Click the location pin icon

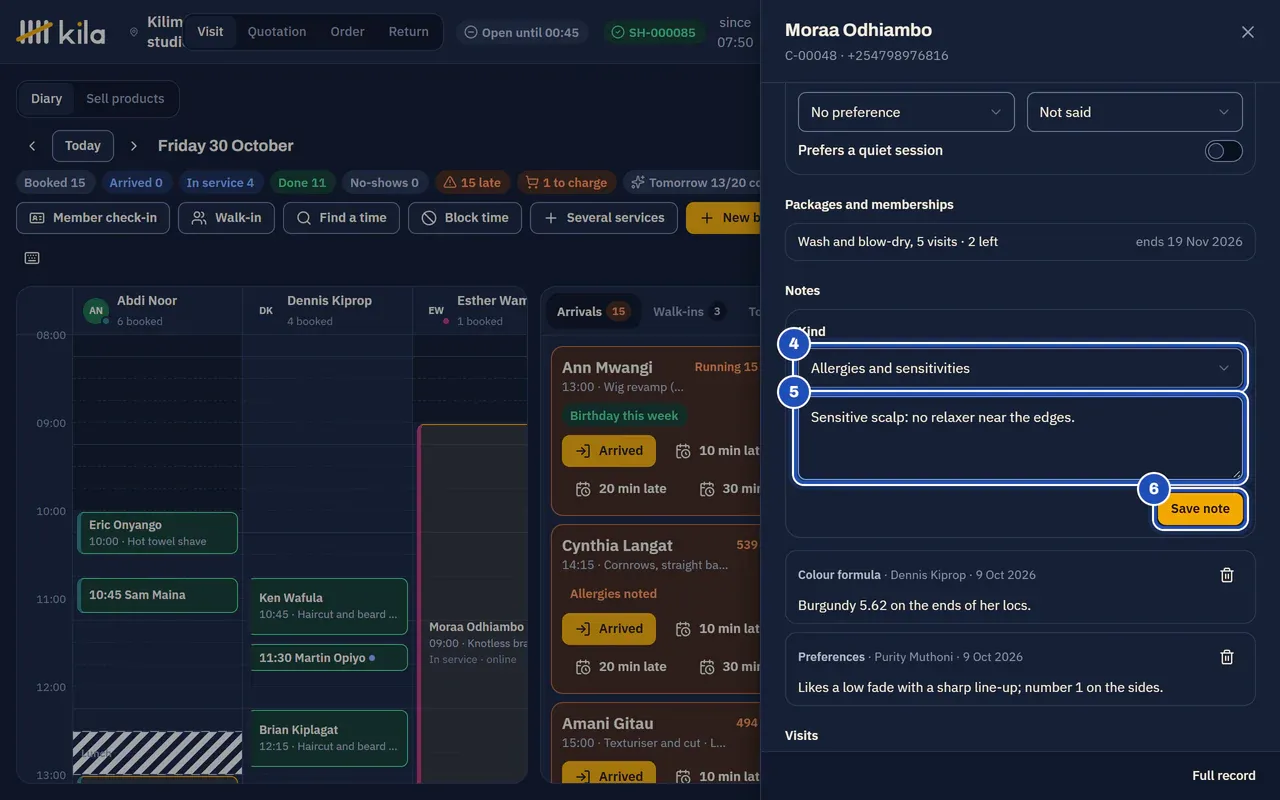coord(134,32)
